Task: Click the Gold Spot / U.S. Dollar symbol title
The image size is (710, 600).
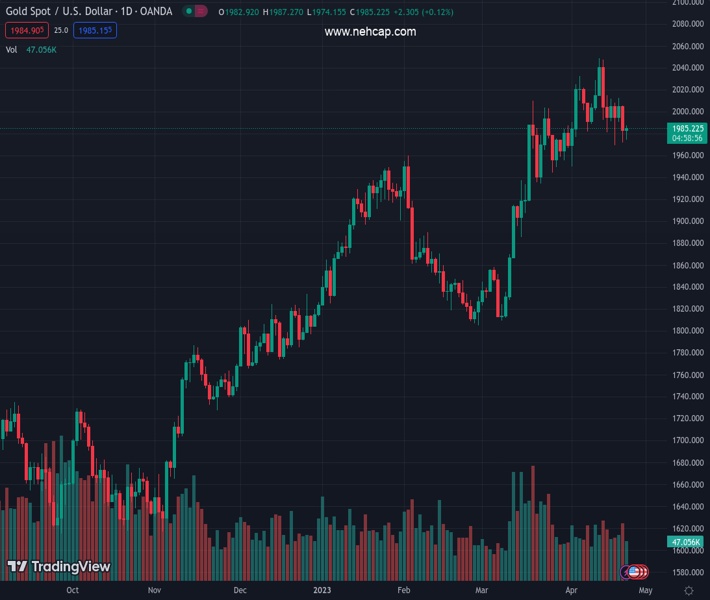Action: click(x=89, y=11)
